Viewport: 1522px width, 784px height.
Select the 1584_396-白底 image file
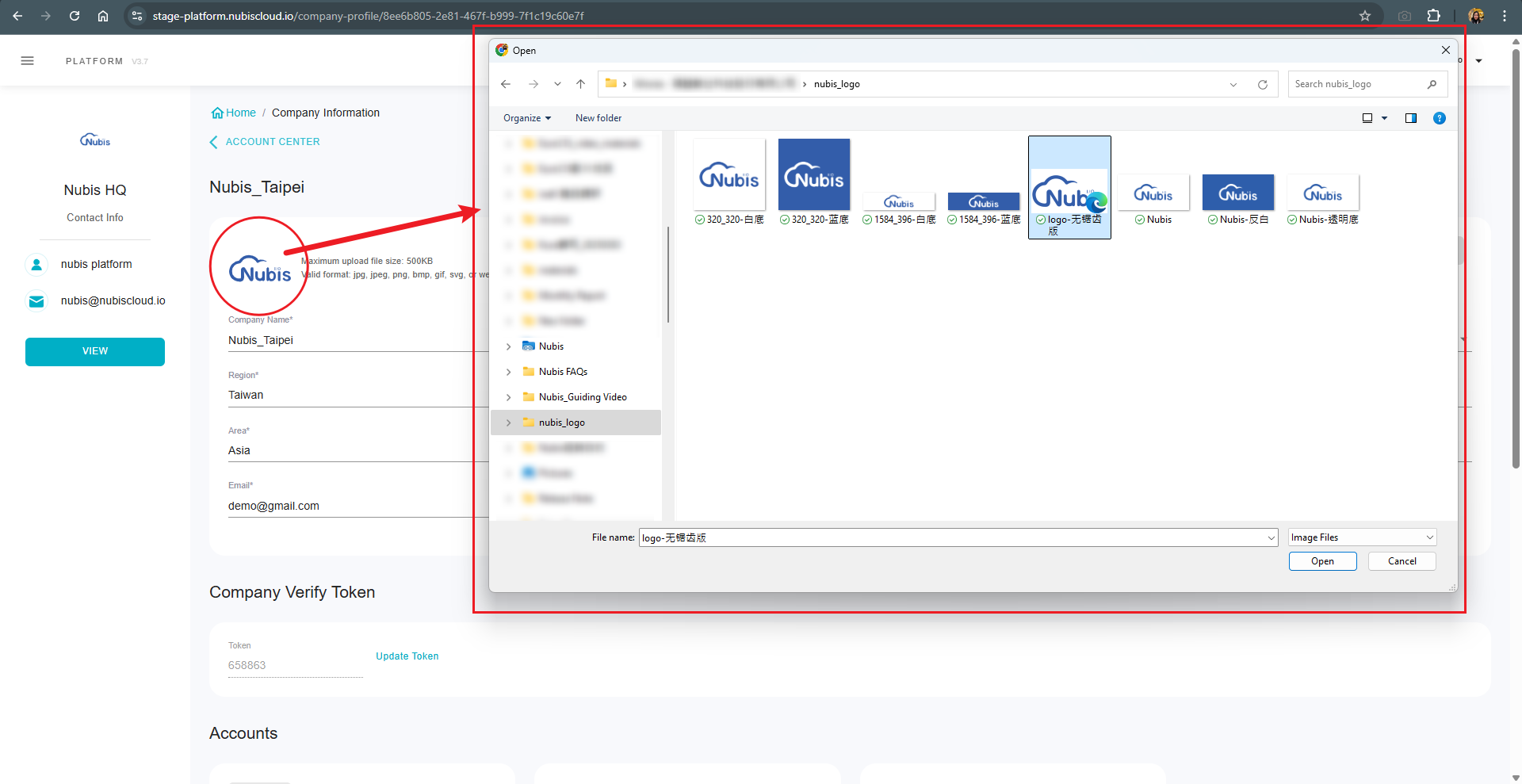899,208
